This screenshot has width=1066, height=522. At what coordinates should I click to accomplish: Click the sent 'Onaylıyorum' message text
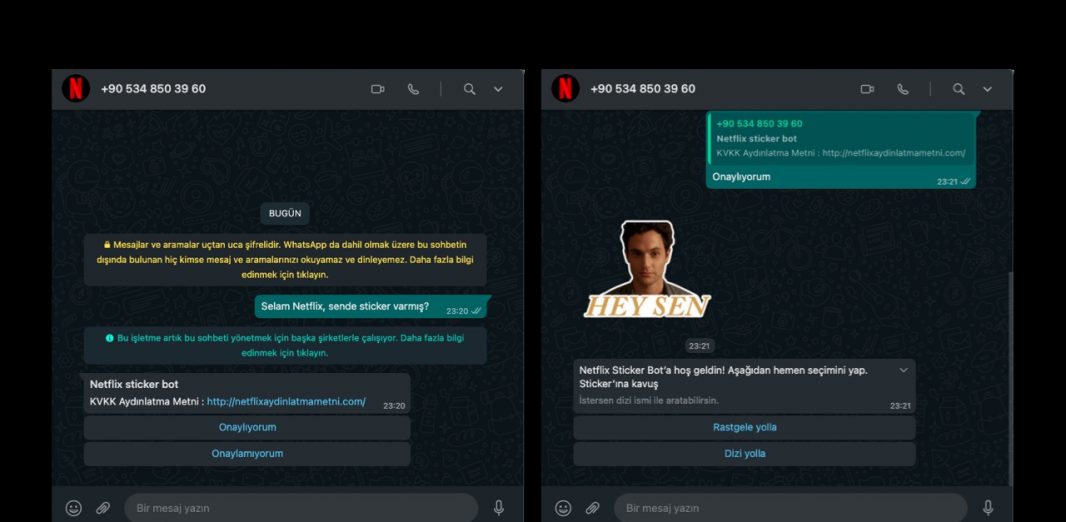pos(741,177)
